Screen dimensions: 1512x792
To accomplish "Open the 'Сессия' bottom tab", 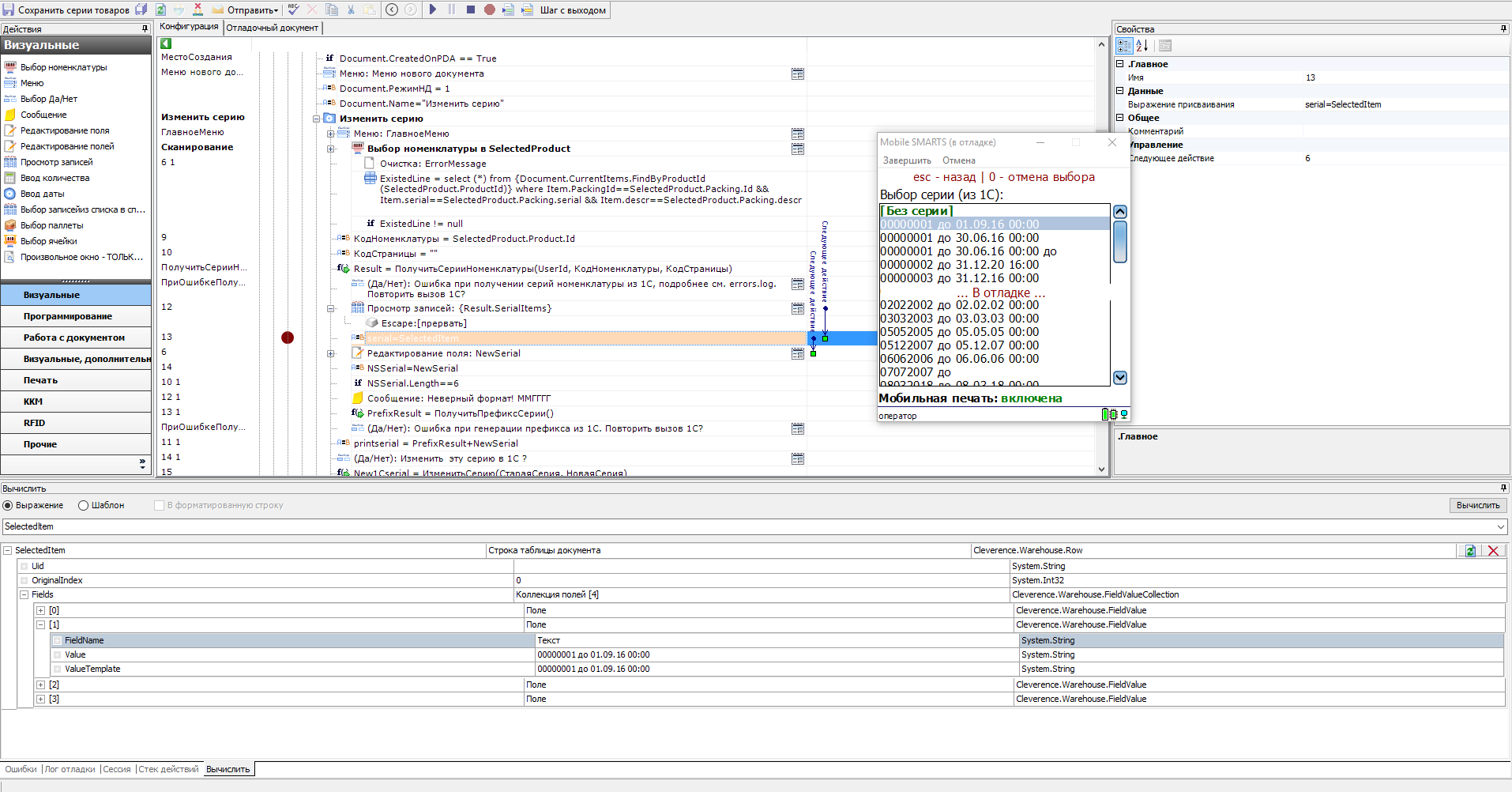I will pyautogui.click(x=117, y=769).
